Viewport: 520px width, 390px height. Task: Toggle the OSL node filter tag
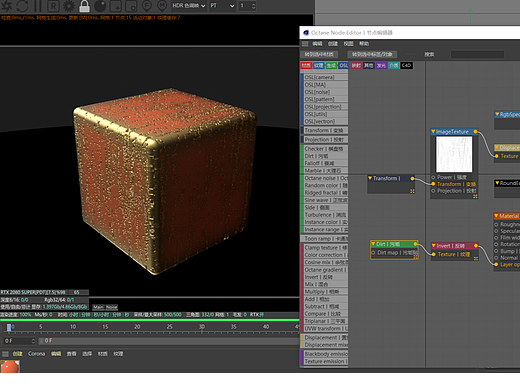click(343, 65)
